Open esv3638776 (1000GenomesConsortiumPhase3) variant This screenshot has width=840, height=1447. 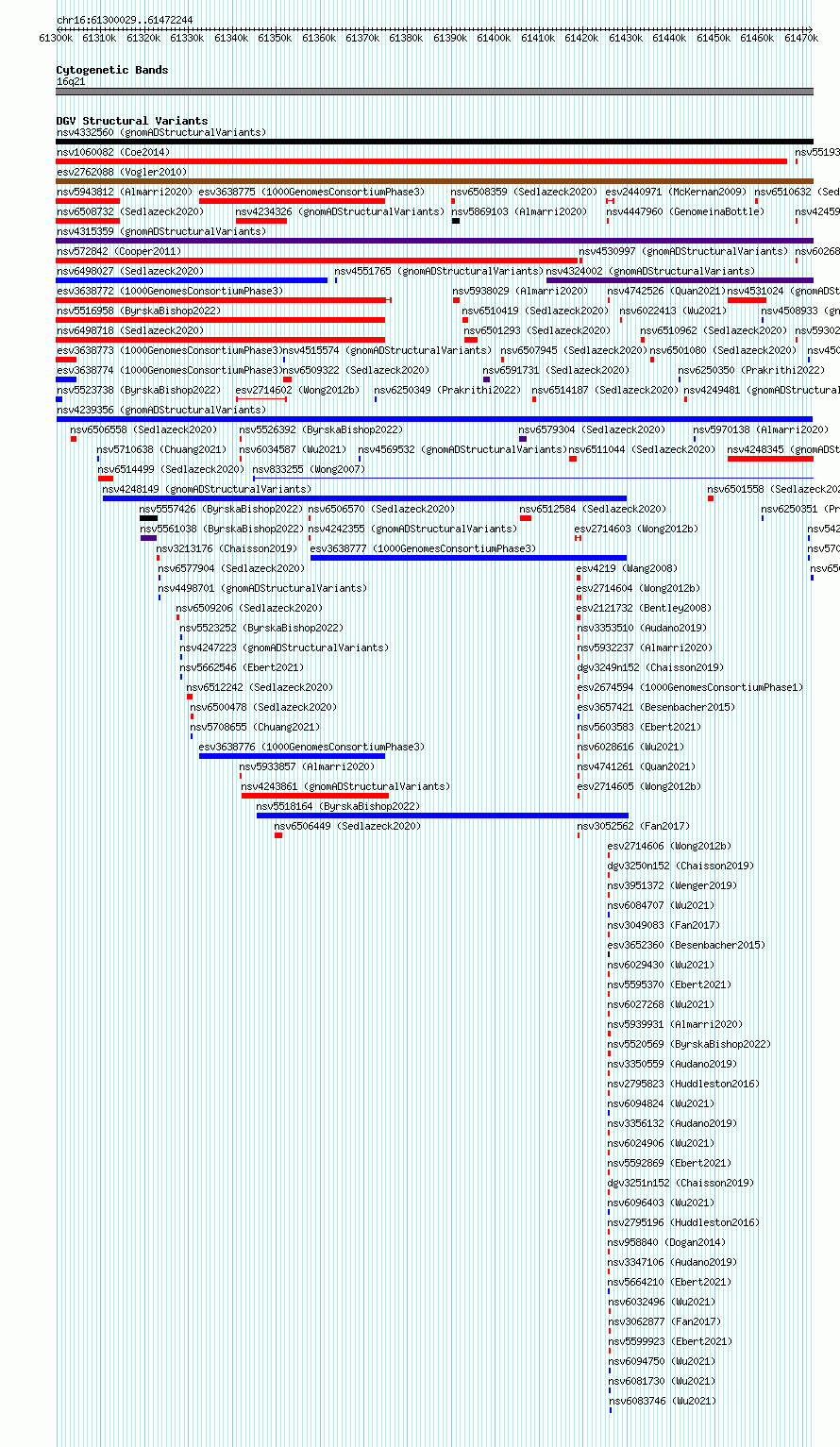click(312, 747)
